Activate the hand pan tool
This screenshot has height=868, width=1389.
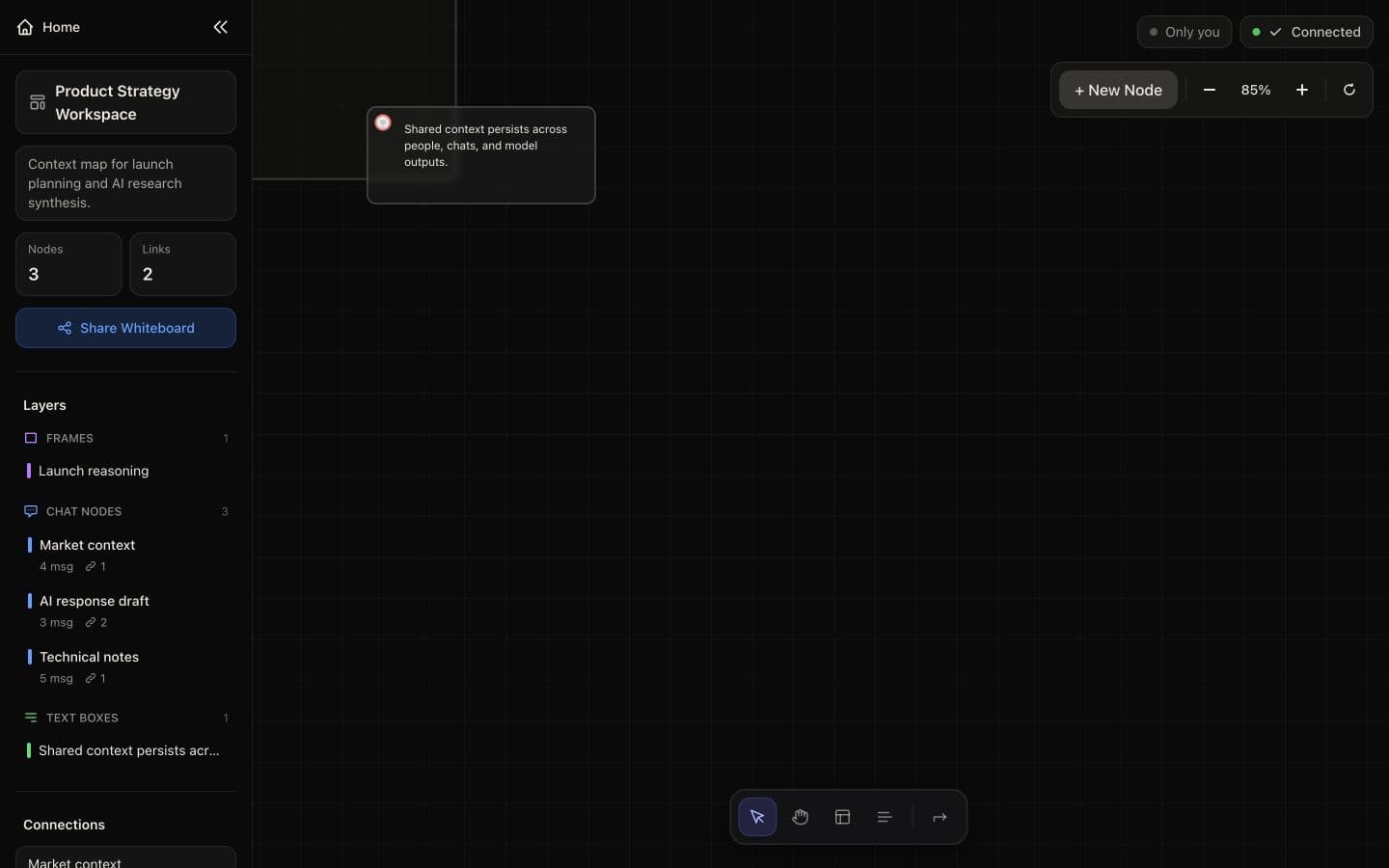coord(800,817)
